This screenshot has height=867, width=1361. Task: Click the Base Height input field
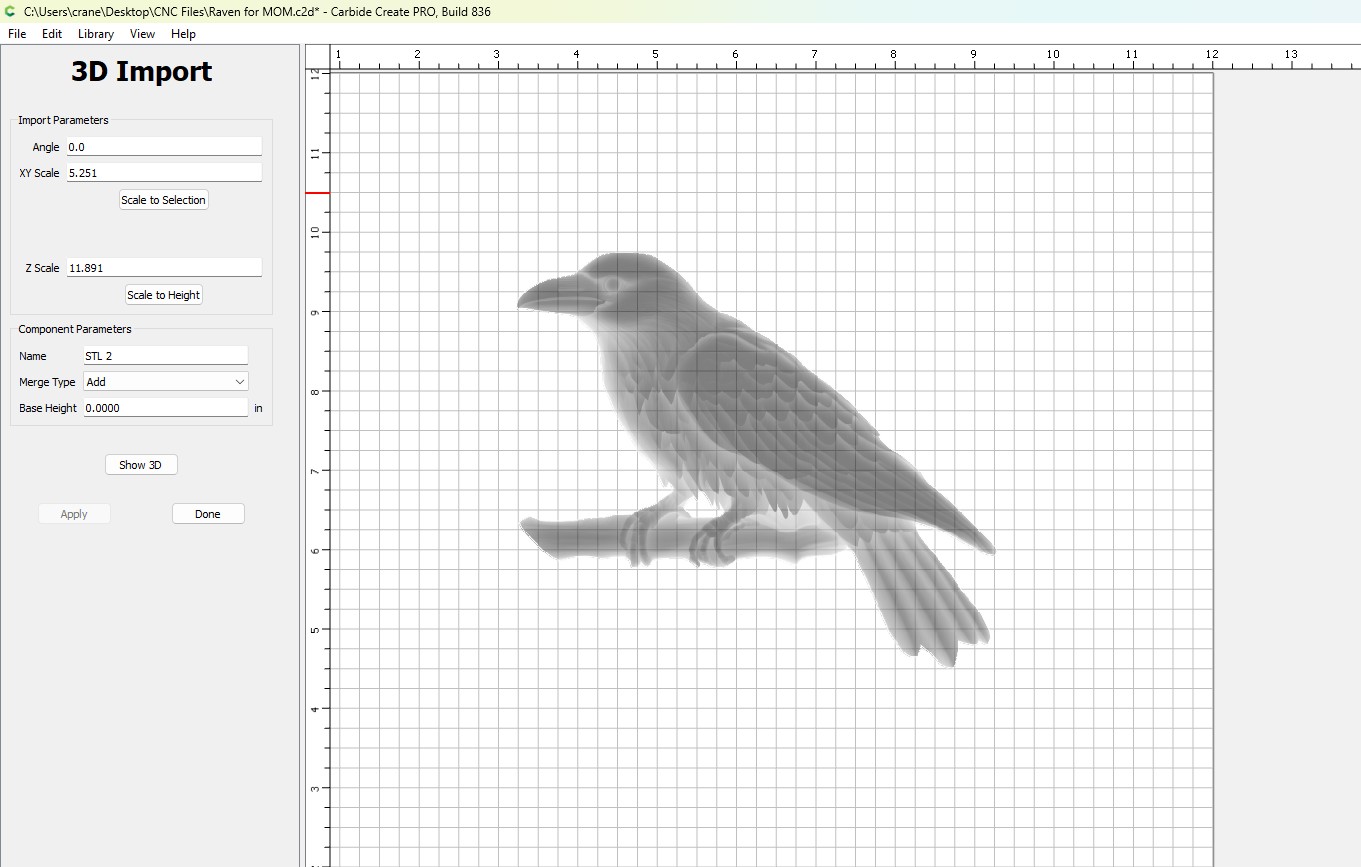(x=165, y=408)
